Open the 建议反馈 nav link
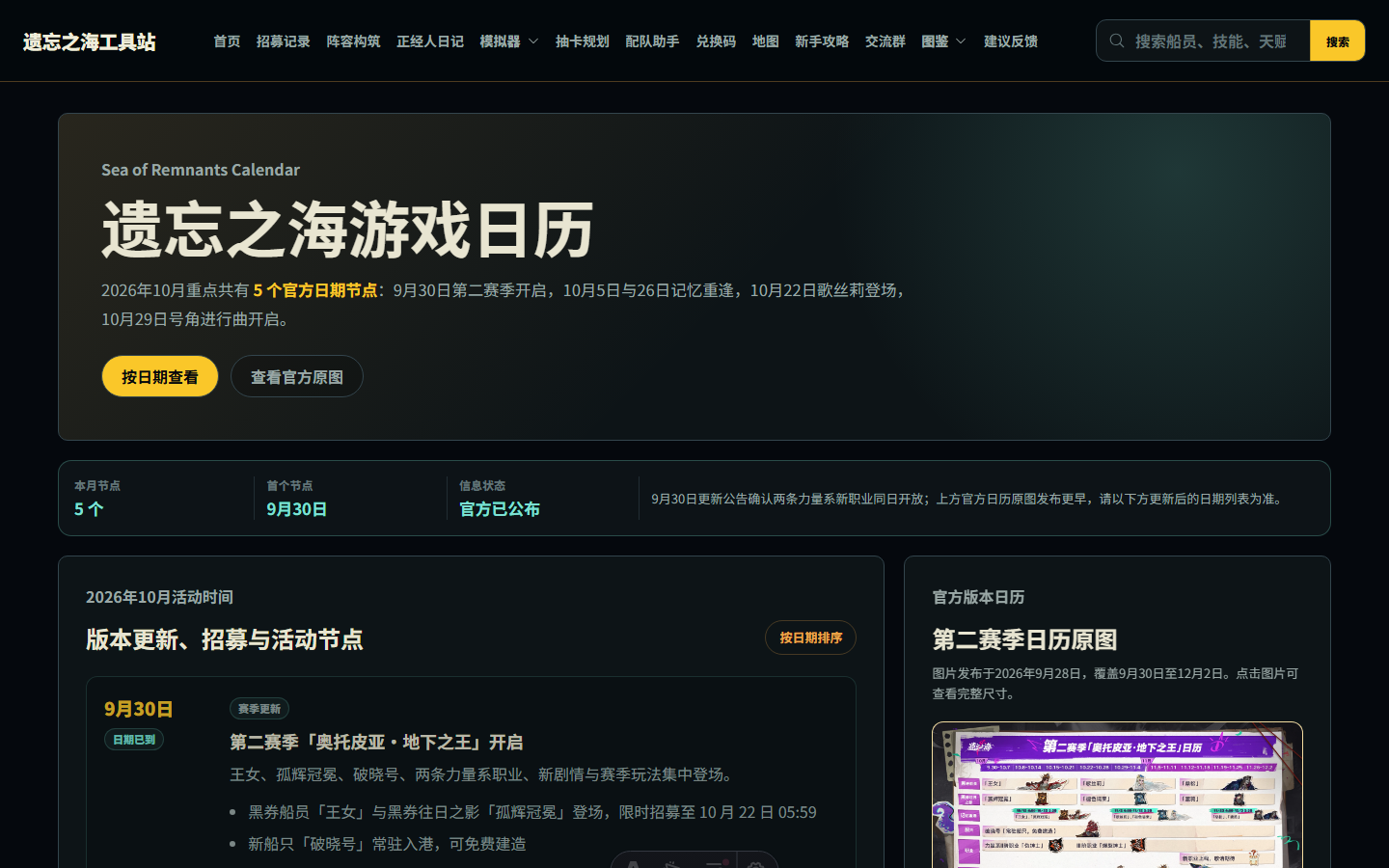The image size is (1389, 868). 1011,41
